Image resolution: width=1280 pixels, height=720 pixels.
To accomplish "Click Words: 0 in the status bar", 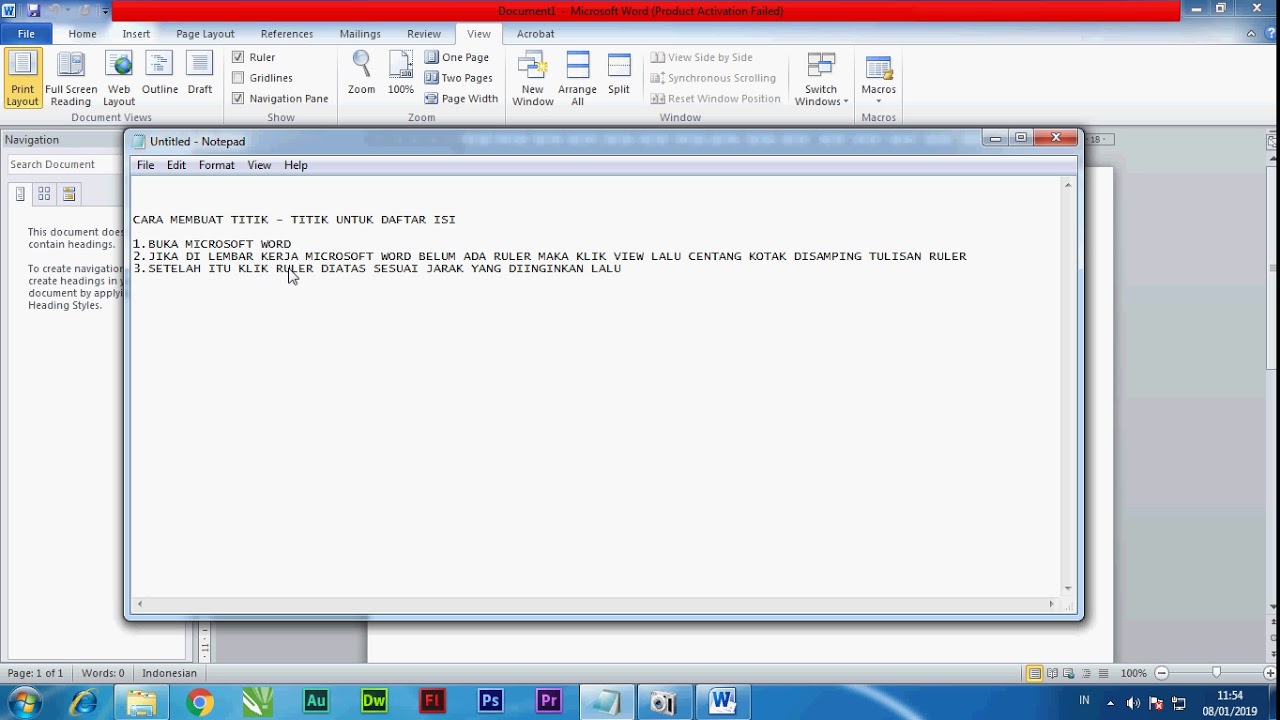I will click(x=103, y=673).
